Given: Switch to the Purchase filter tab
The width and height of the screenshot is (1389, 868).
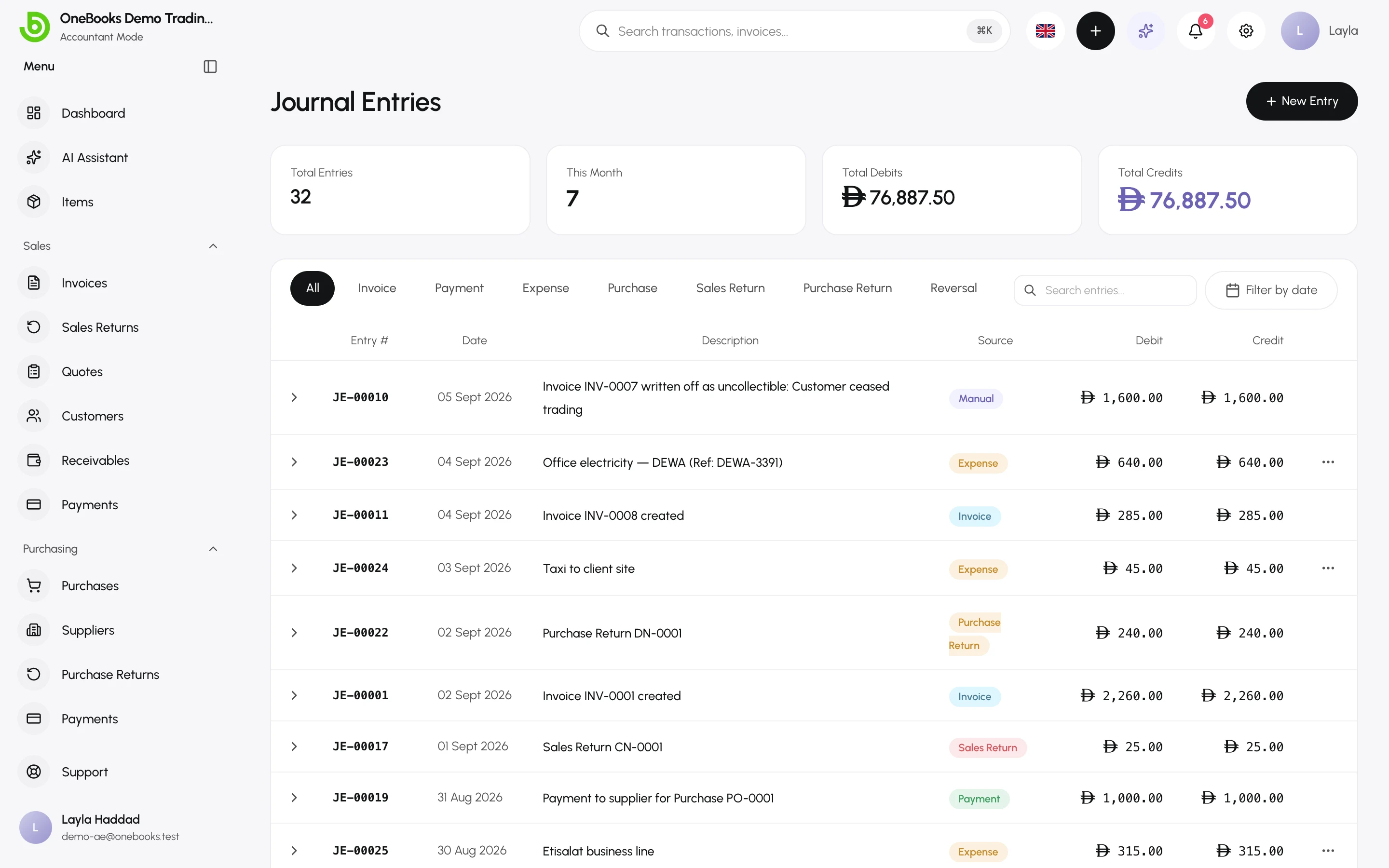Looking at the screenshot, I should coord(632,288).
